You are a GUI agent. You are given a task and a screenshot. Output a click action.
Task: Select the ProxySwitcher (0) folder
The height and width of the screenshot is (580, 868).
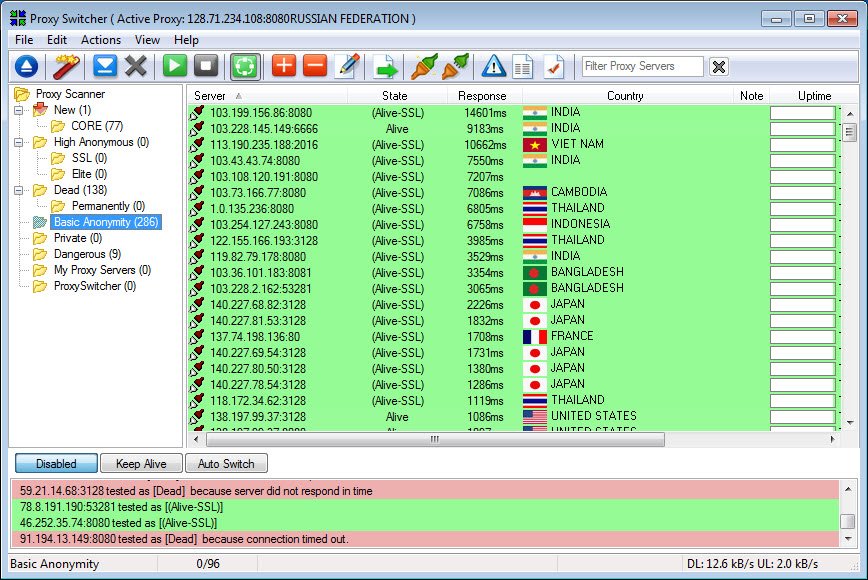(x=95, y=287)
